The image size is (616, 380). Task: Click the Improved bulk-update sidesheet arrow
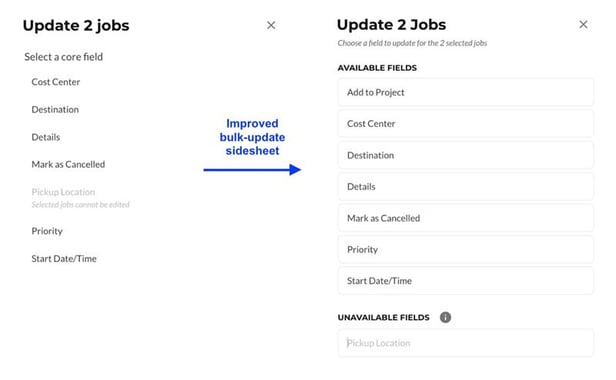pyautogui.click(x=252, y=170)
